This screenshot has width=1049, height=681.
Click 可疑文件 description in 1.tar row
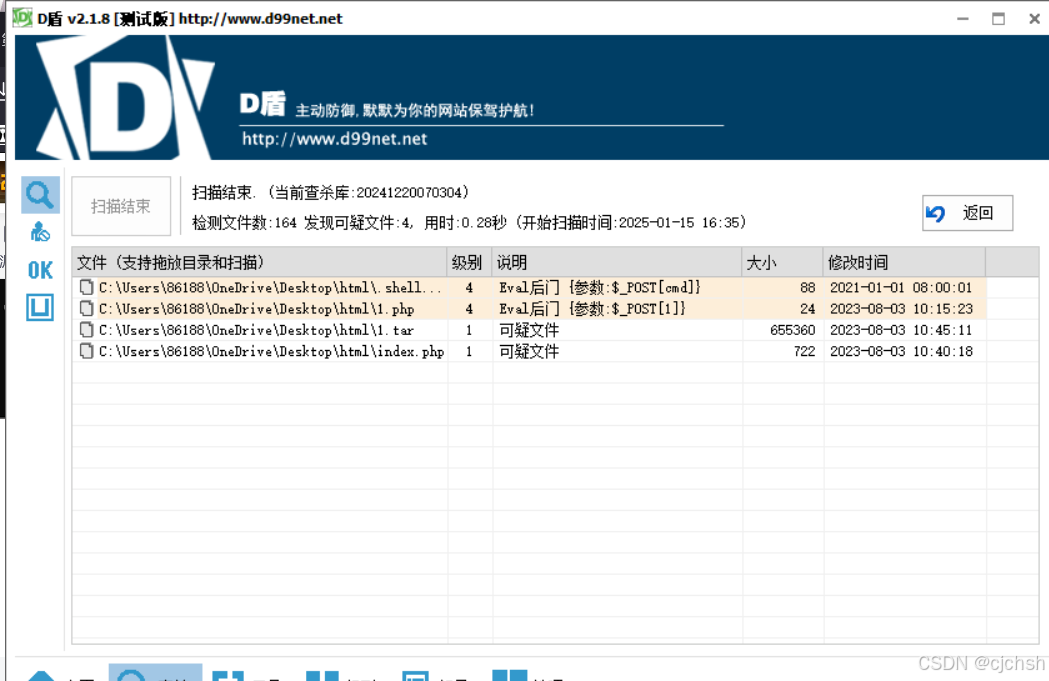529,330
